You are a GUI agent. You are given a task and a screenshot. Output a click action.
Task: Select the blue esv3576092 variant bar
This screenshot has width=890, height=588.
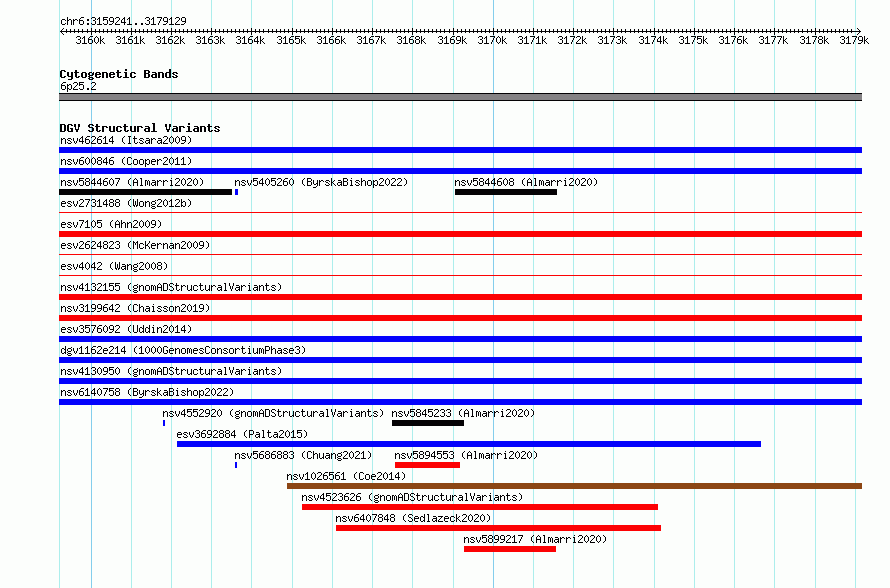click(460, 339)
